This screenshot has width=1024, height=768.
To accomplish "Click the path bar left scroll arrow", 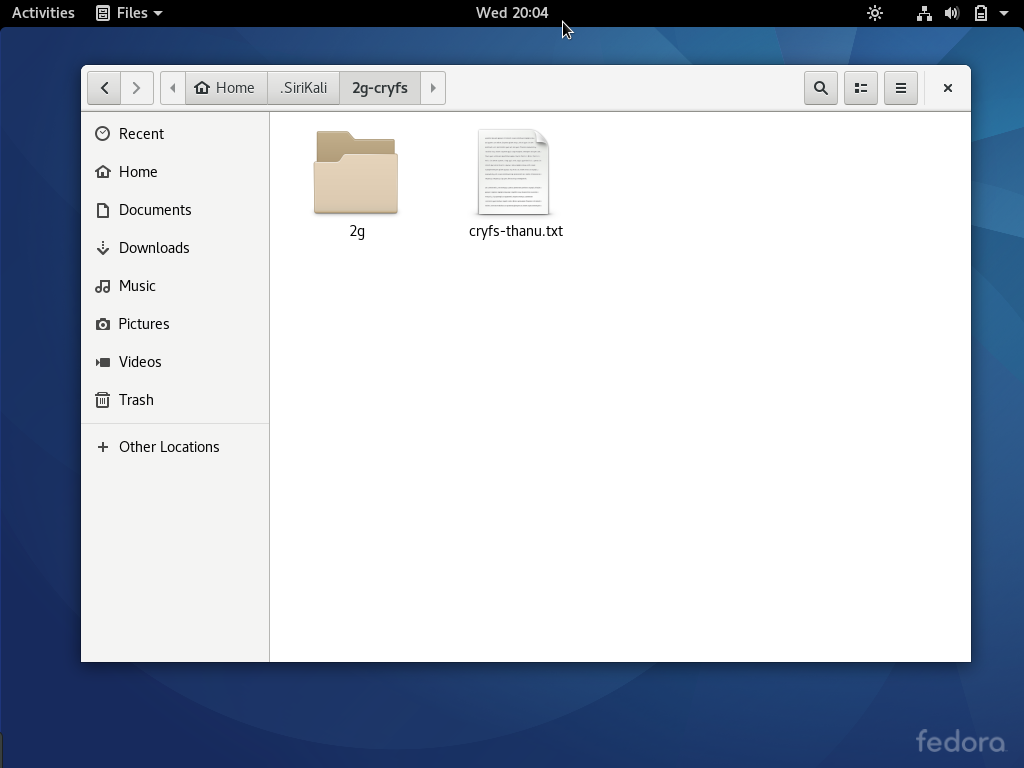I will (x=173, y=88).
